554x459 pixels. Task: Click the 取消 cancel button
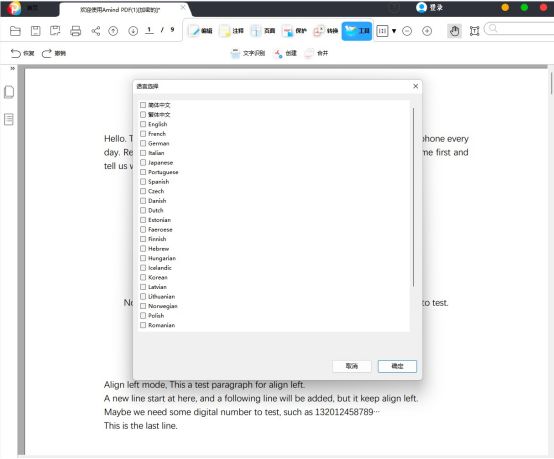click(352, 366)
